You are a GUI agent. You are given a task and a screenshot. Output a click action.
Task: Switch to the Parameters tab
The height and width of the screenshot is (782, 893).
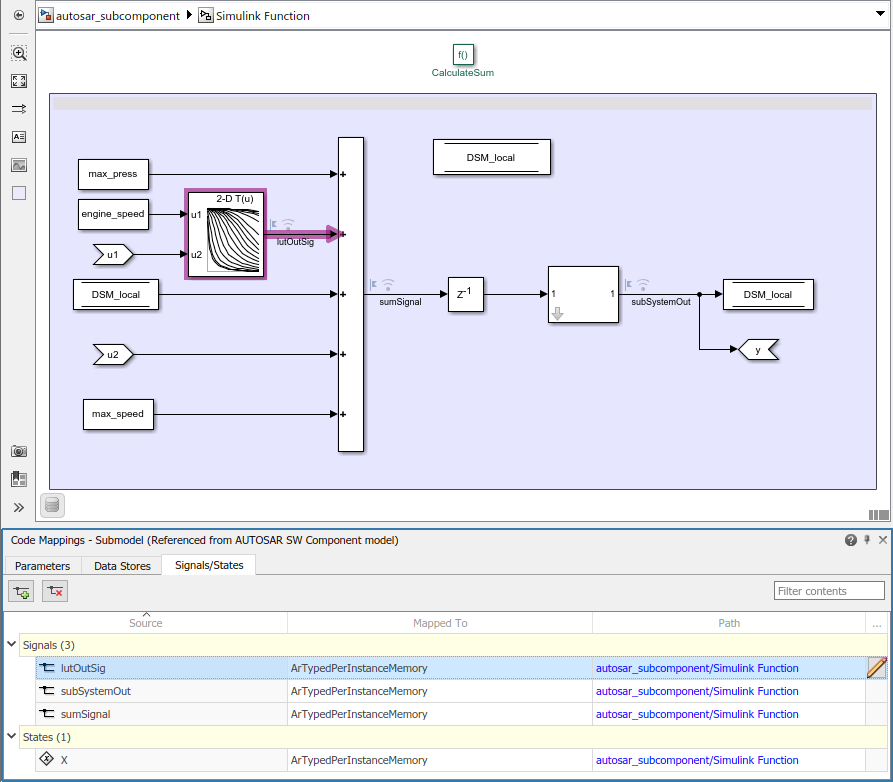[x=43, y=565]
